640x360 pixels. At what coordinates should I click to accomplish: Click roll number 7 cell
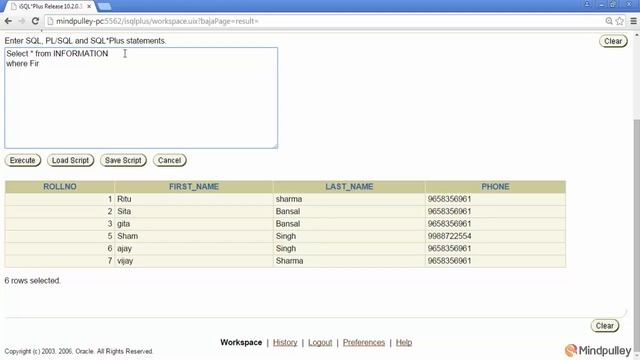[60, 261]
